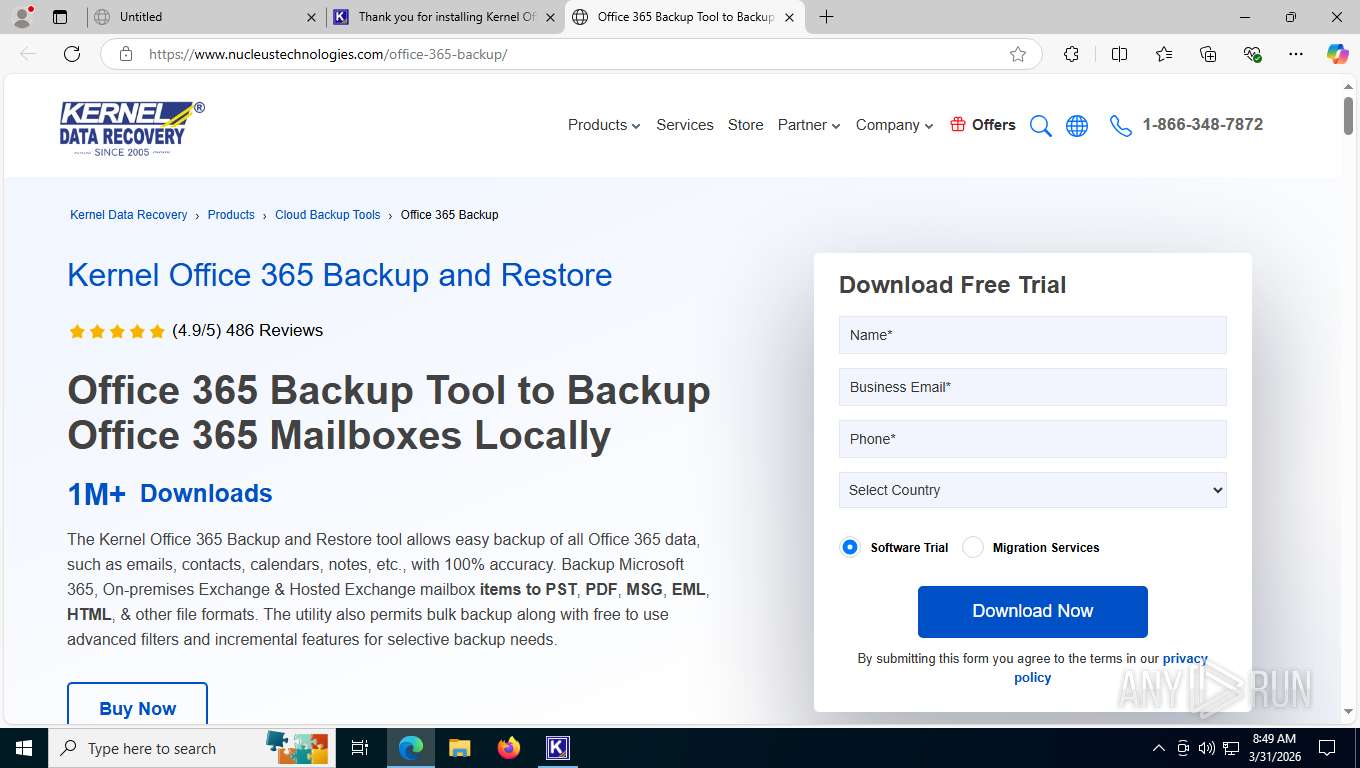This screenshot has width=1360, height=768.
Task: Open the Windows Start menu
Action: pyautogui.click(x=23, y=748)
